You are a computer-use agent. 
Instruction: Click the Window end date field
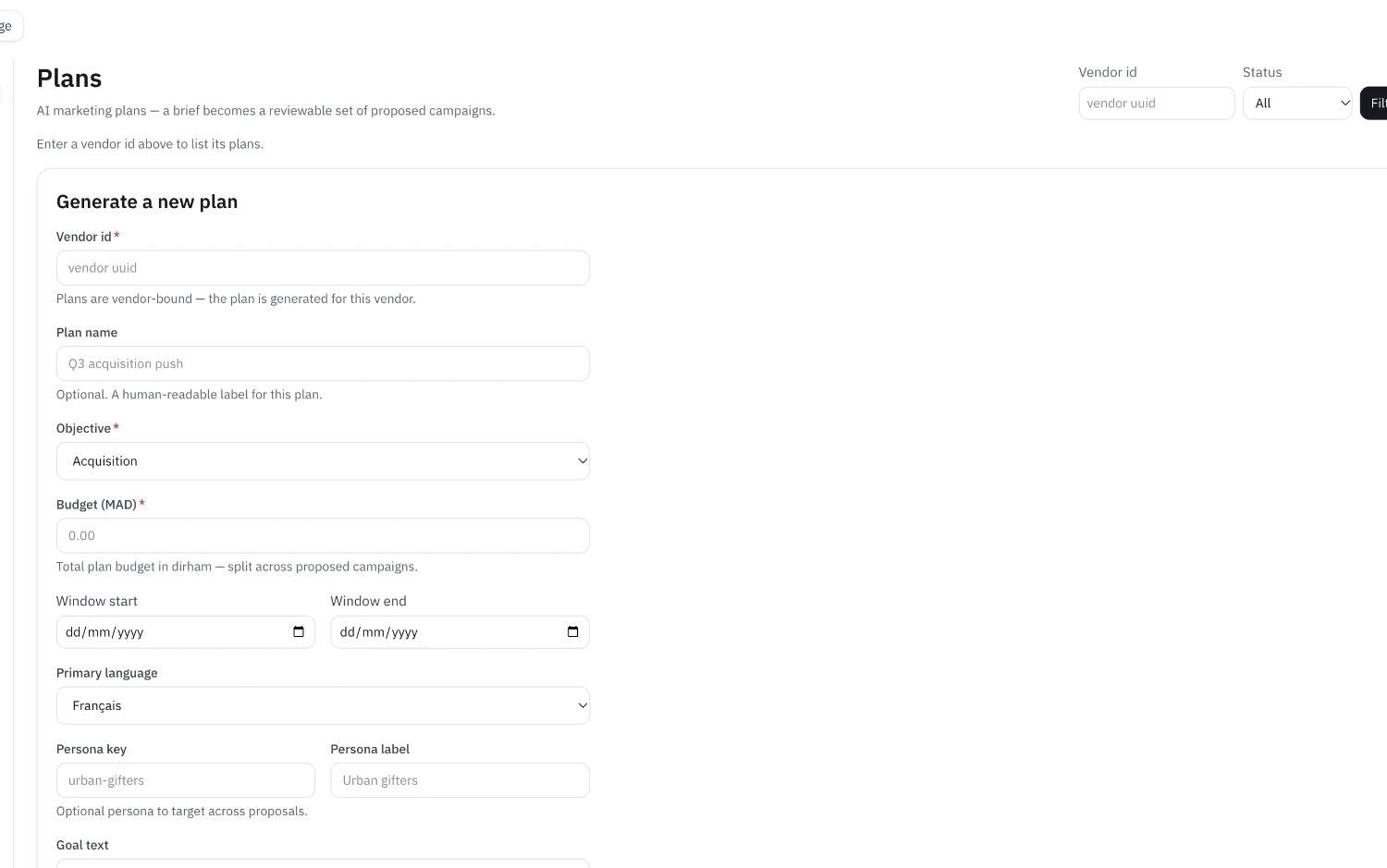(460, 632)
